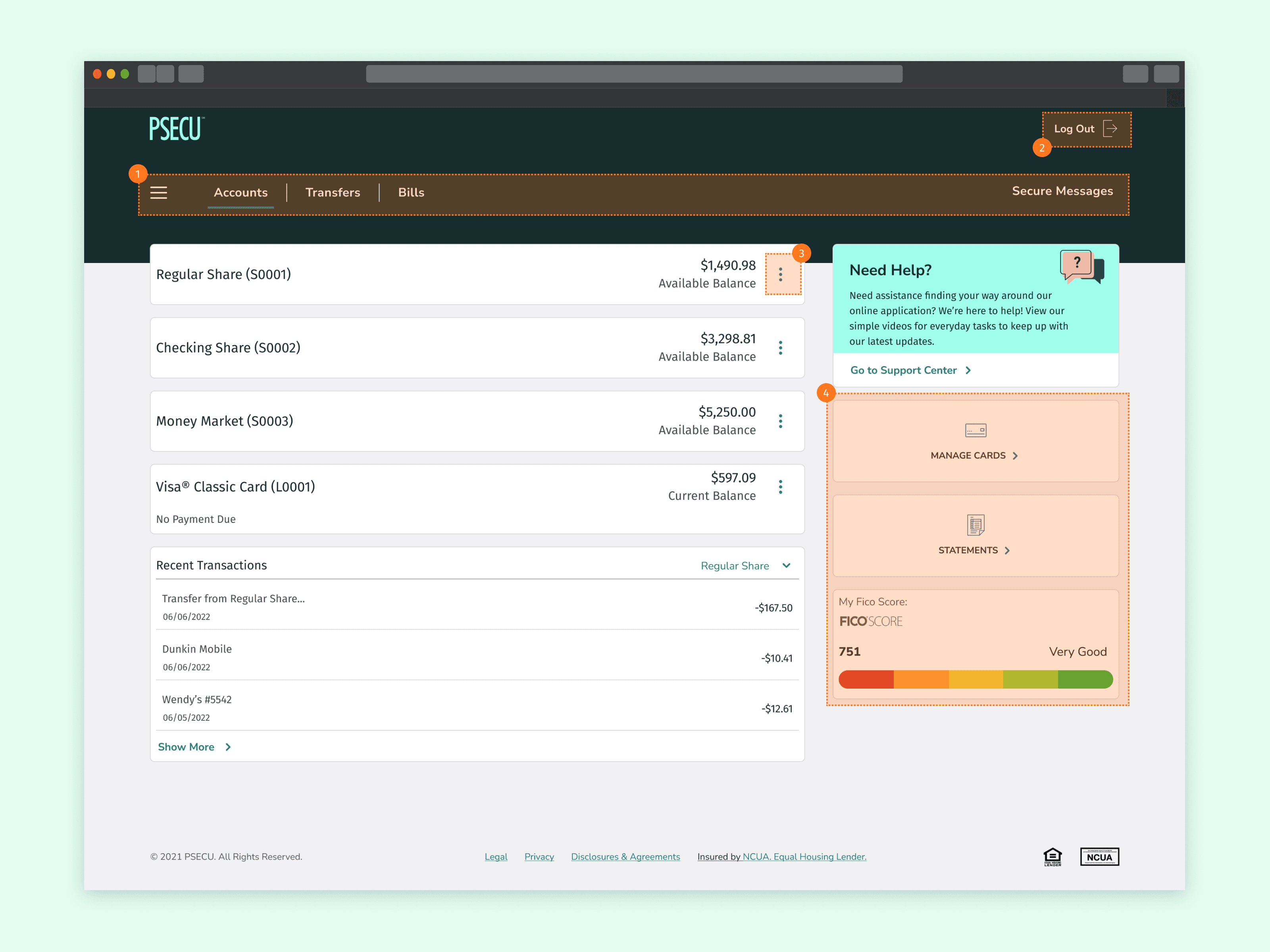
Task: Open the Wendy's #5542 transaction
Action: (x=477, y=708)
